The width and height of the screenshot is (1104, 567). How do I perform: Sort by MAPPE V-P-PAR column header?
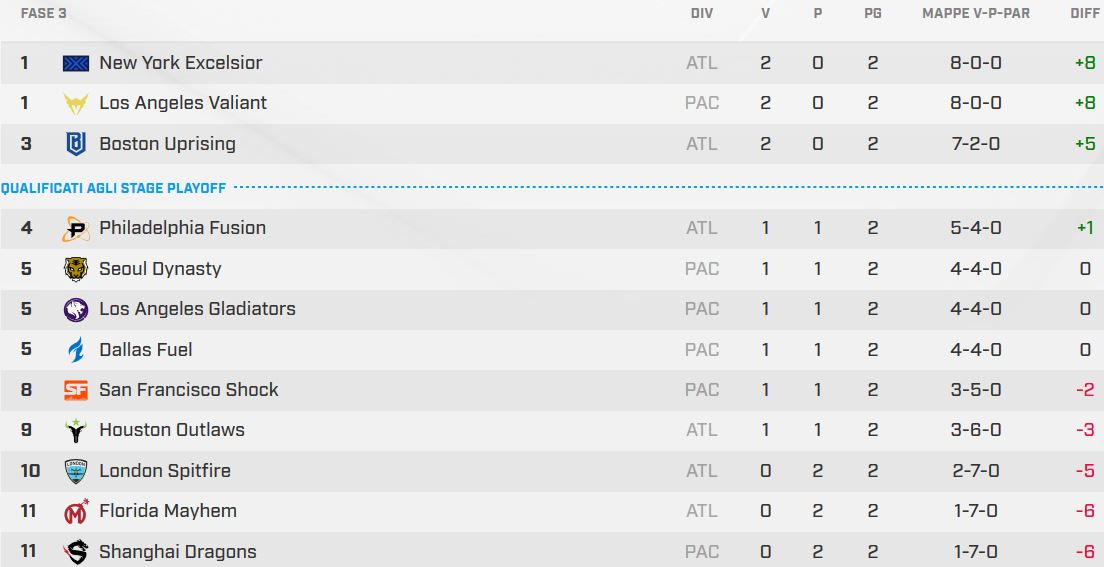coord(975,14)
